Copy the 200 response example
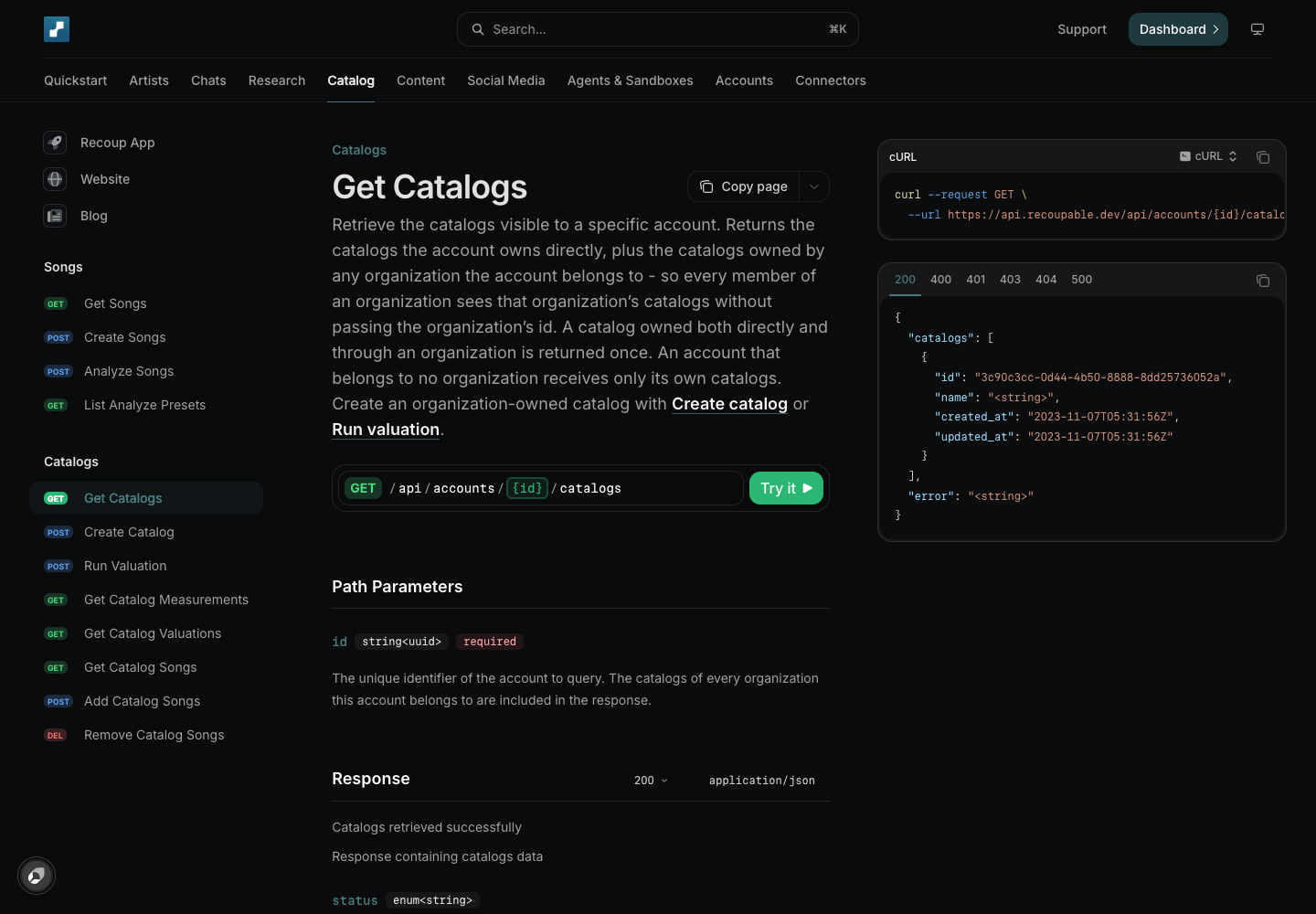This screenshot has width=1316, height=914. (1263, 281)
